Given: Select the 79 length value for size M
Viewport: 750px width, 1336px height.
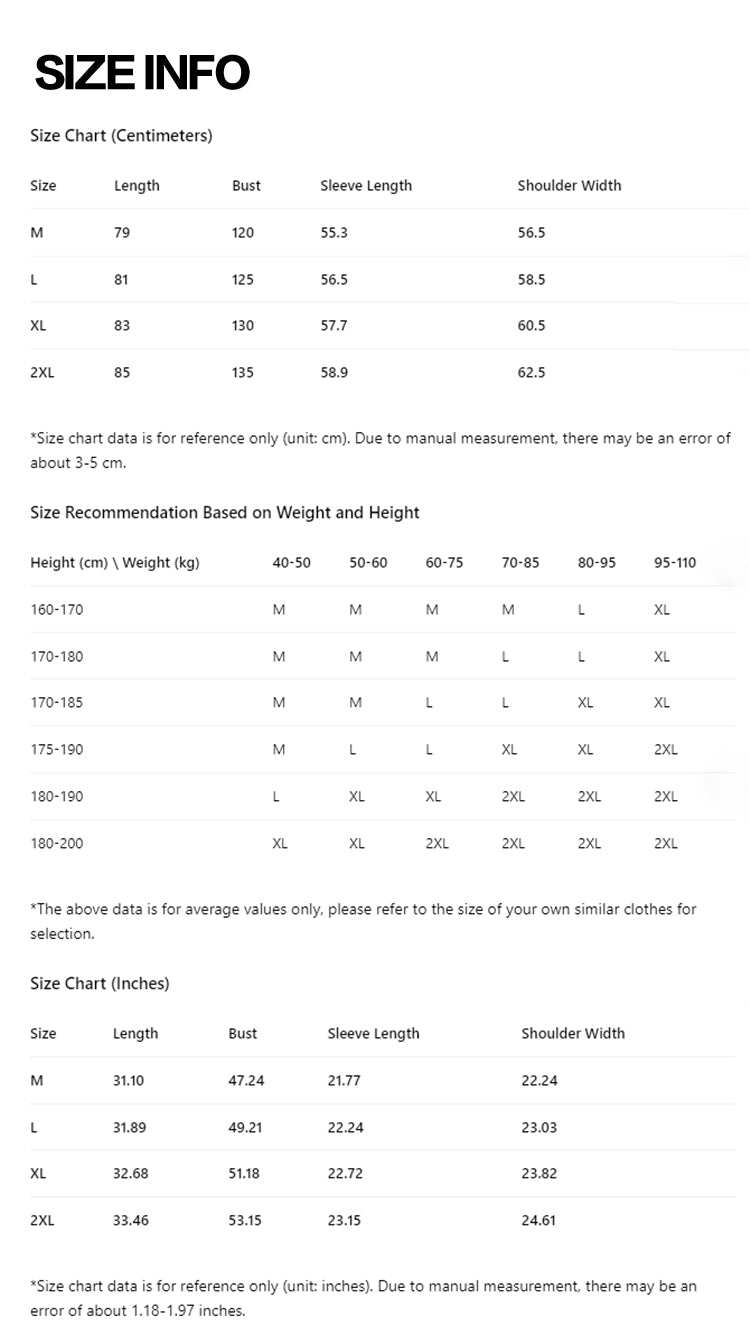Looking at the screenshot, I should [122, 233].
